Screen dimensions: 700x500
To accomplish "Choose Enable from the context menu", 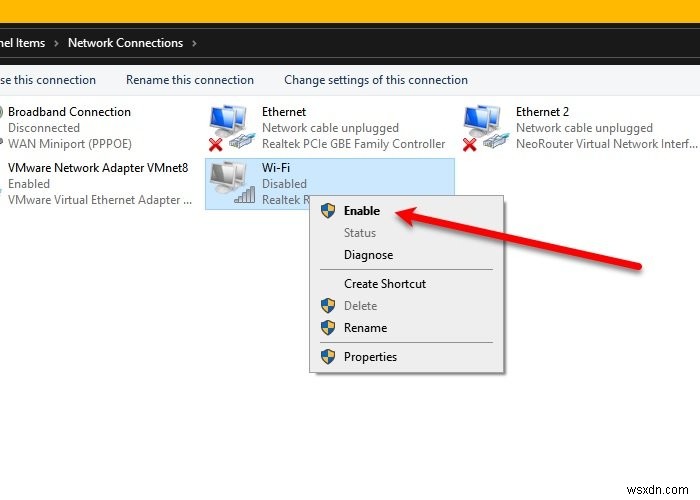I will pos(362,211).
